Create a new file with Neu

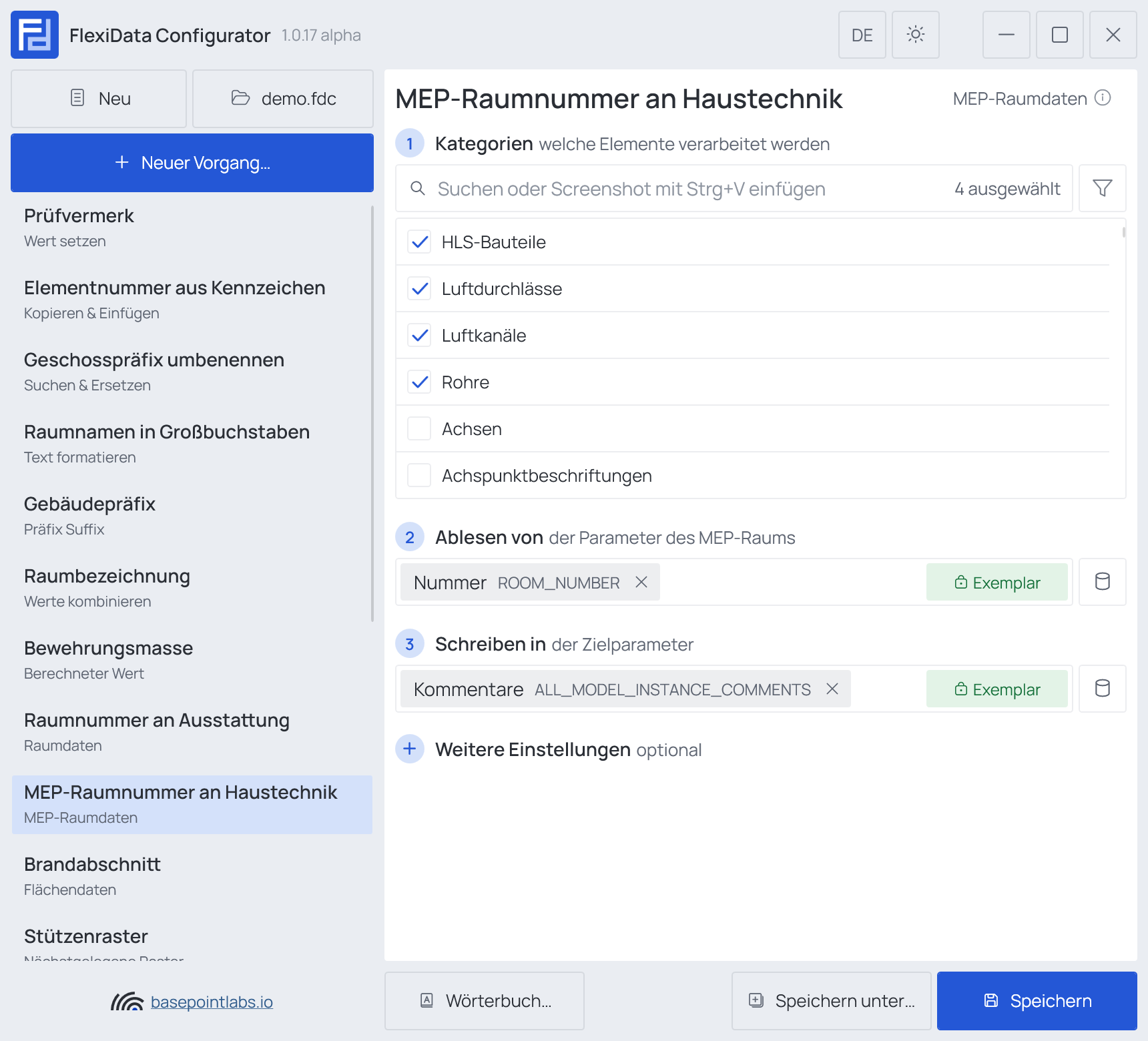[99, 99]
